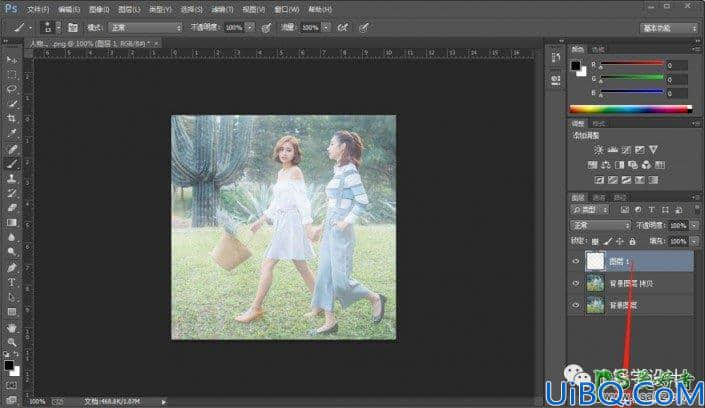Open the workspace switcher dropdown
Screen dimensions: 705x408
pyautogui.click(x=669, y=28)
